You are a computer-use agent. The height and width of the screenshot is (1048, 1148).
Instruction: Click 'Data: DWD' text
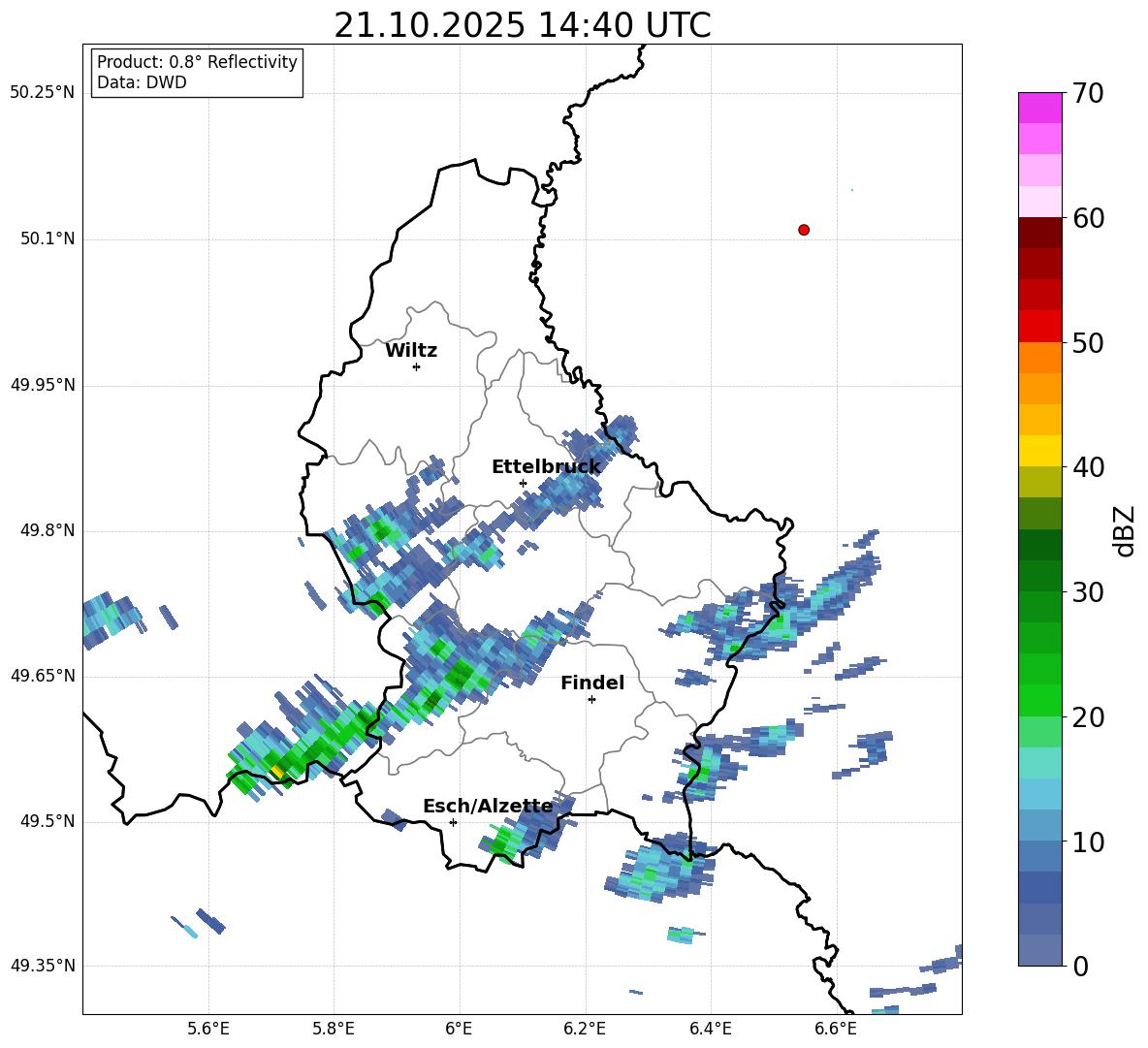[142, 82]
